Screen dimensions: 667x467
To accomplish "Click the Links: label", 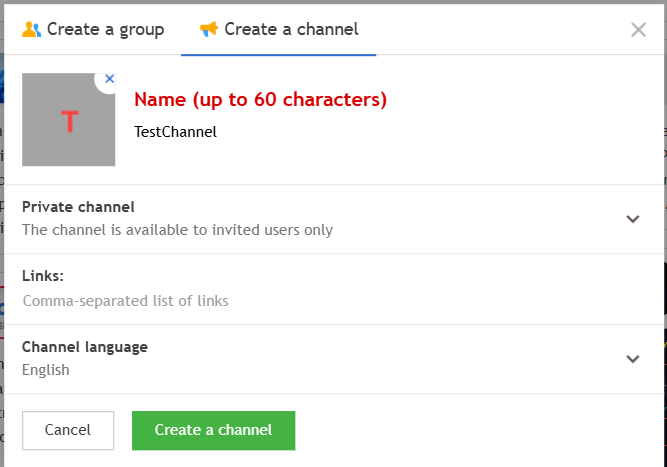I will coord(43,276).
